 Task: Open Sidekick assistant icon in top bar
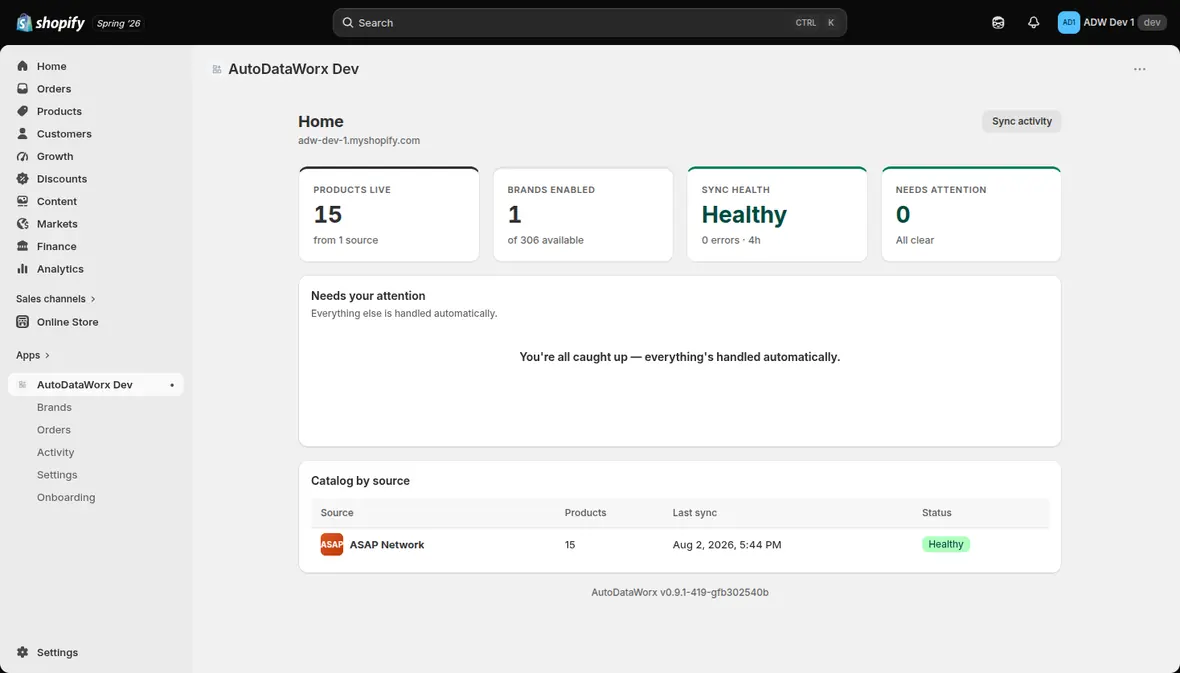998,23
